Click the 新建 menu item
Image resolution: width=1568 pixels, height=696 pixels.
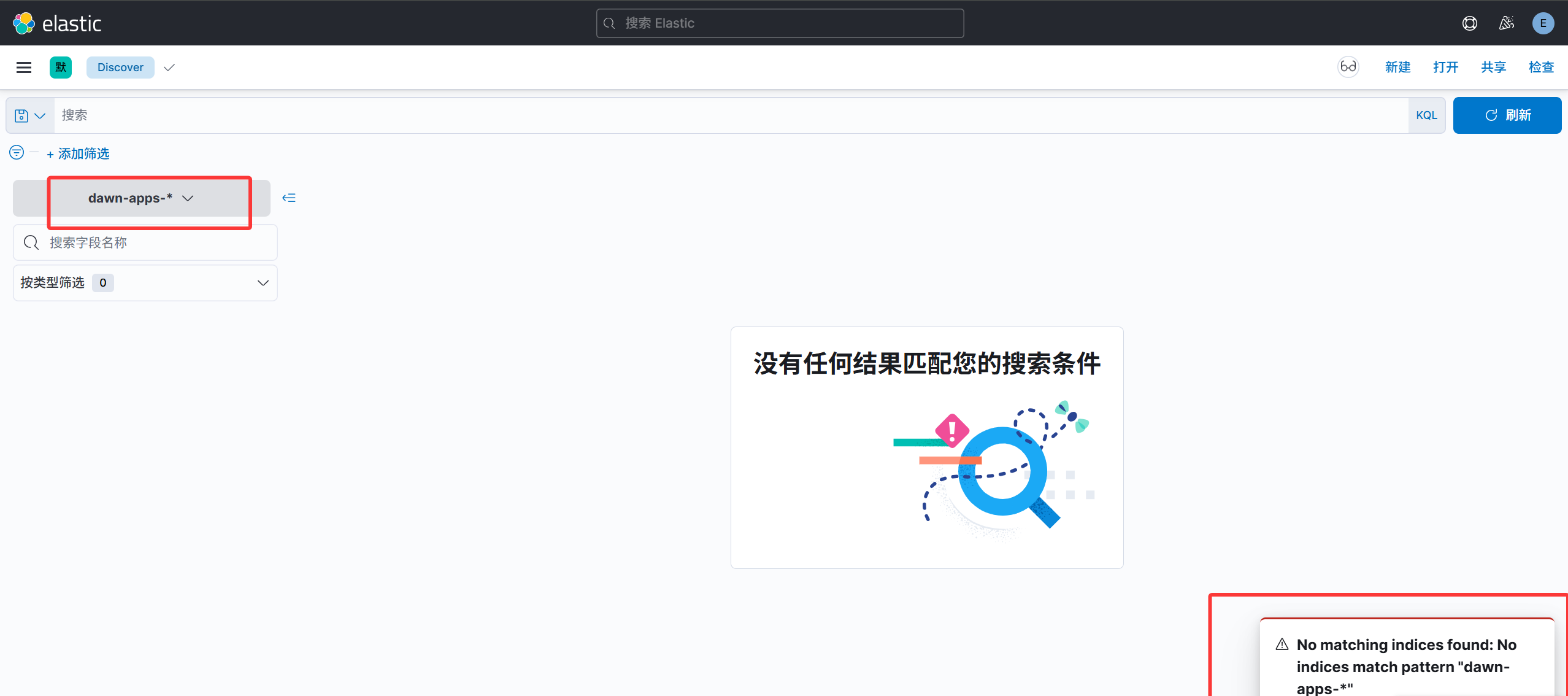click(x=1397, y=67)
